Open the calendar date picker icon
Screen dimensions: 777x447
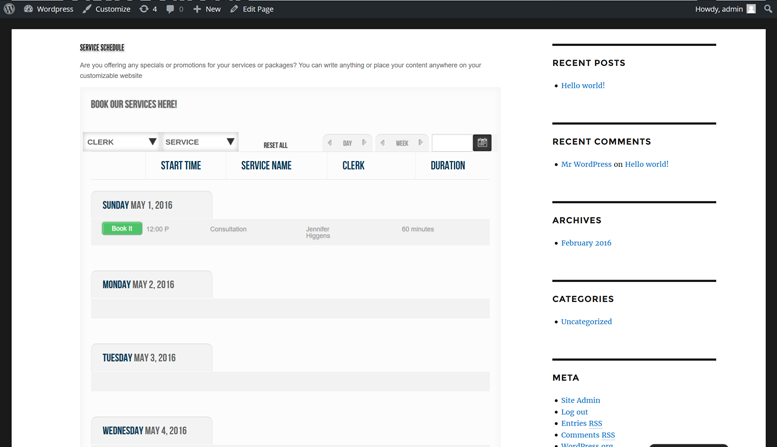point(482,143)
